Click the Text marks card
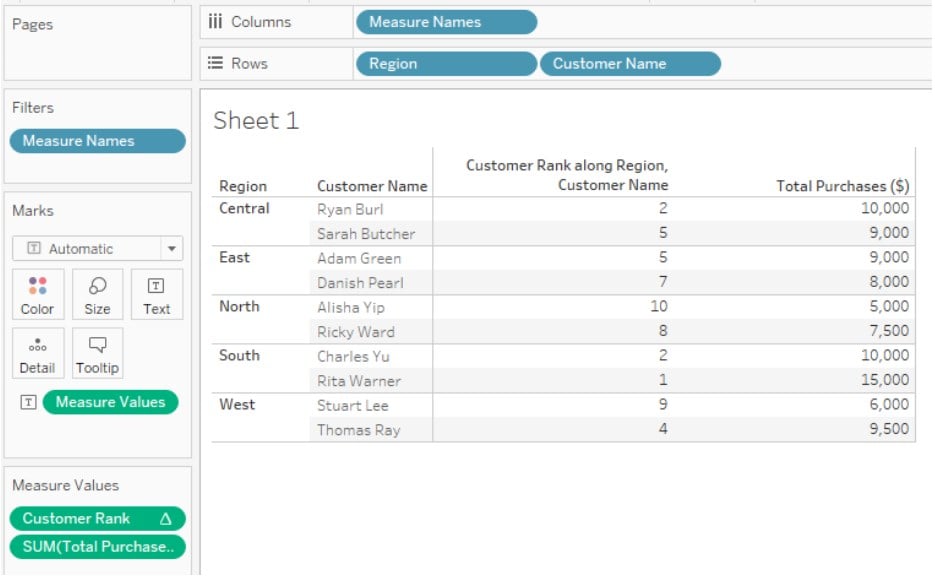The width and height of the screenshot is (935, 580). click(x=156, y=294)
